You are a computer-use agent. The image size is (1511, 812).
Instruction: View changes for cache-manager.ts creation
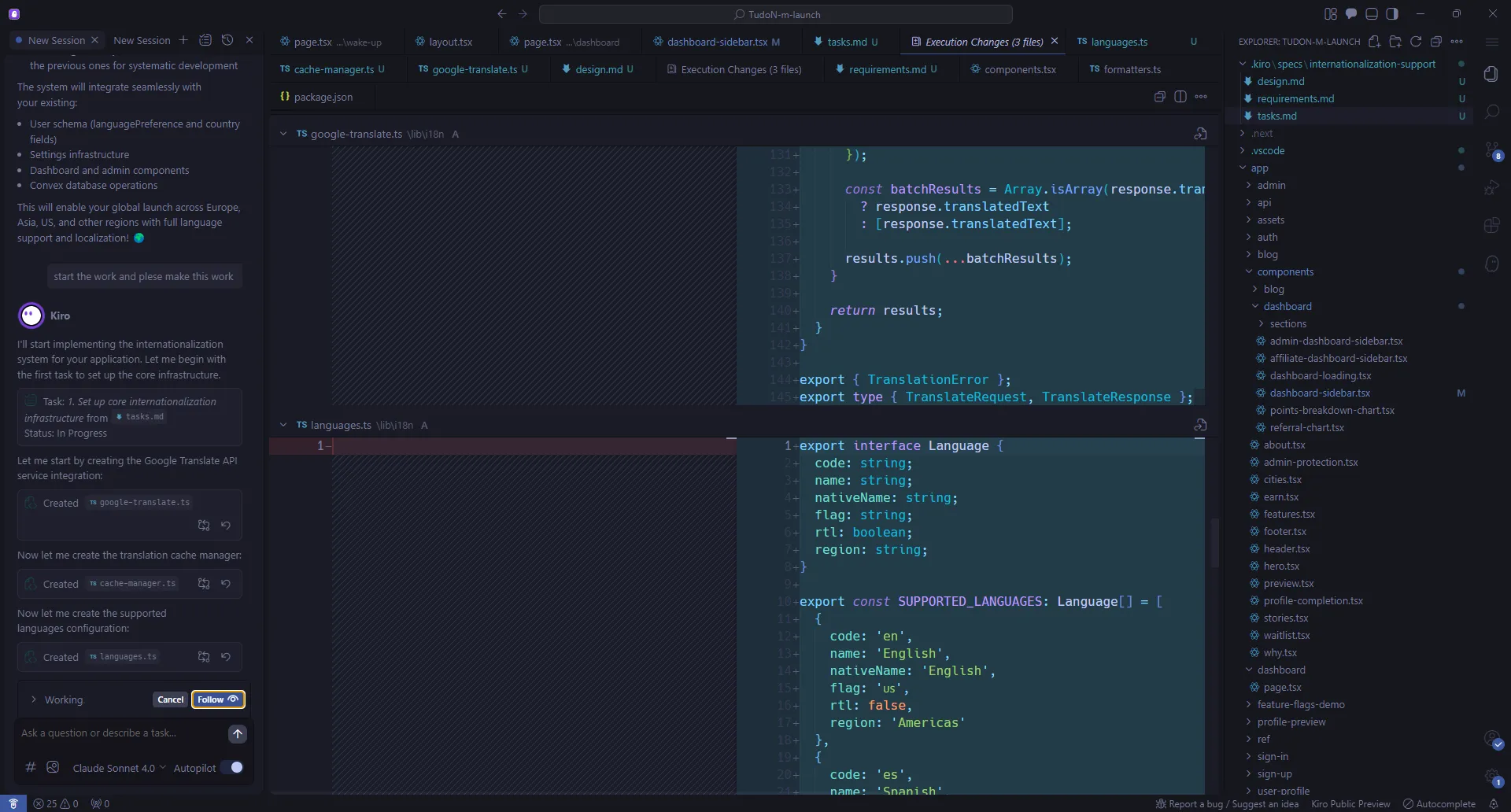204,584
